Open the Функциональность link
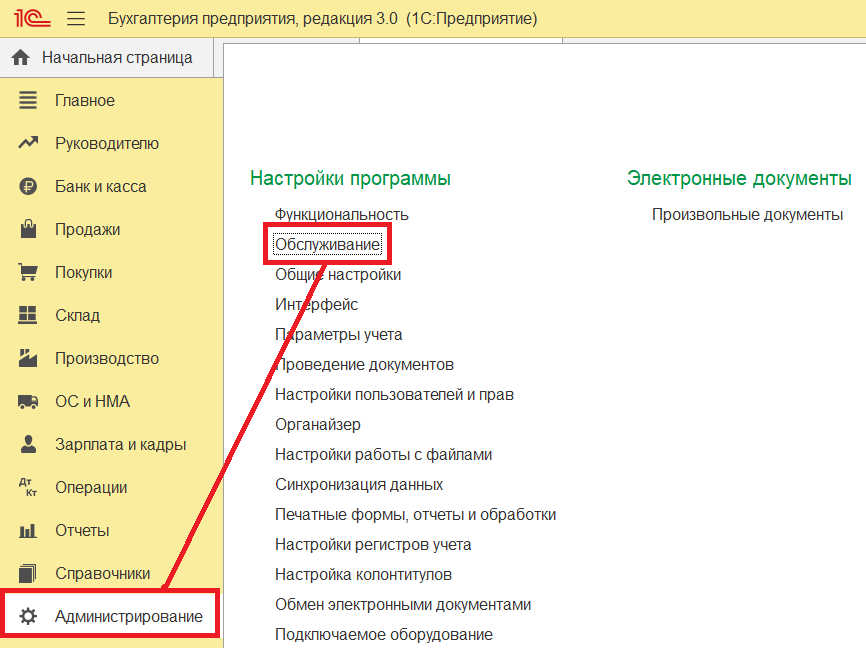The height and width of the screenshot is (648, 866). 342,214
